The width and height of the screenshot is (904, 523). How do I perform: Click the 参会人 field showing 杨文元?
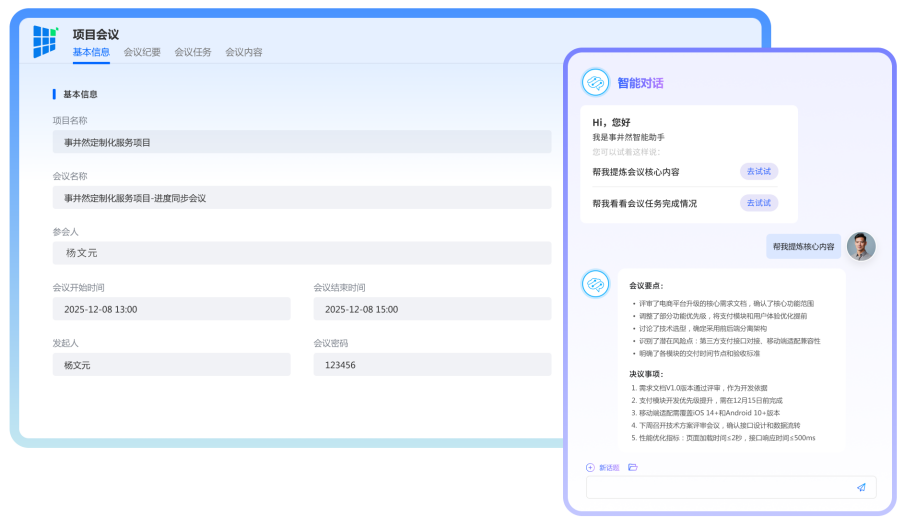point(302,253)
